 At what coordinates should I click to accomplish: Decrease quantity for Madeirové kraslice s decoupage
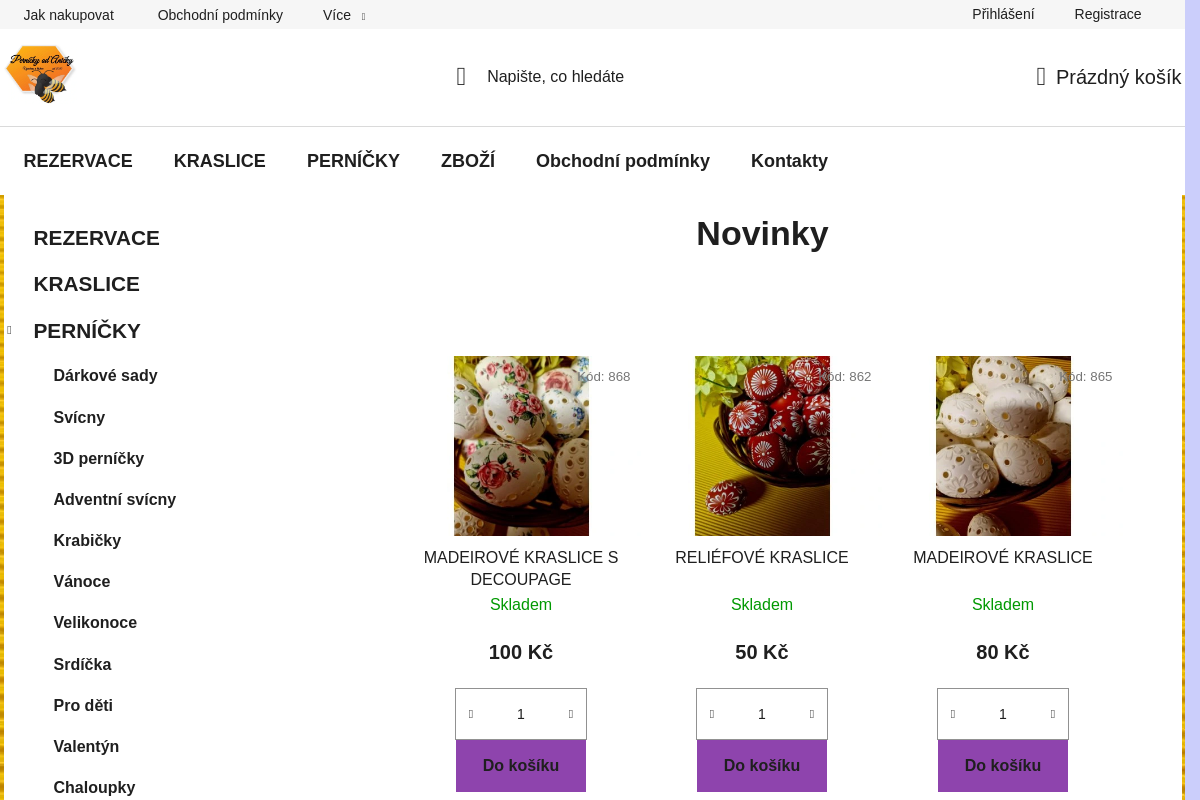tap(471, 714)
